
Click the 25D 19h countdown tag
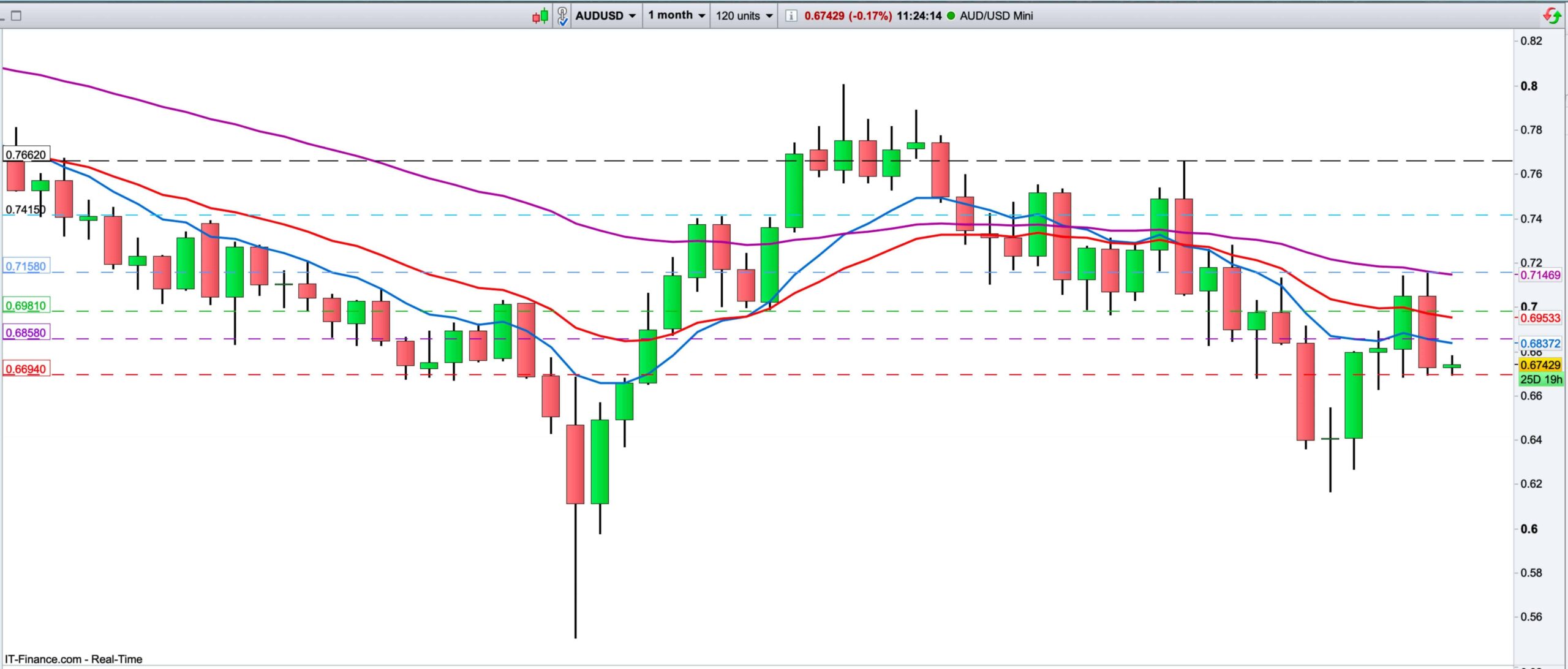click(x=1540, y=379)
